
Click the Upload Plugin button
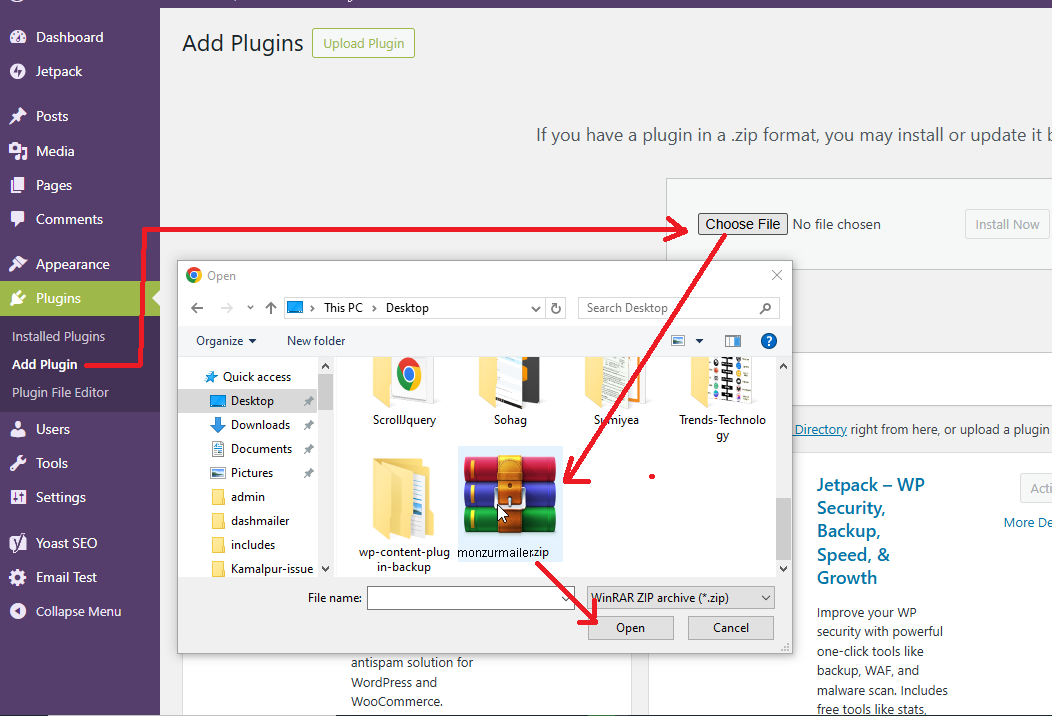click(363, 44)
